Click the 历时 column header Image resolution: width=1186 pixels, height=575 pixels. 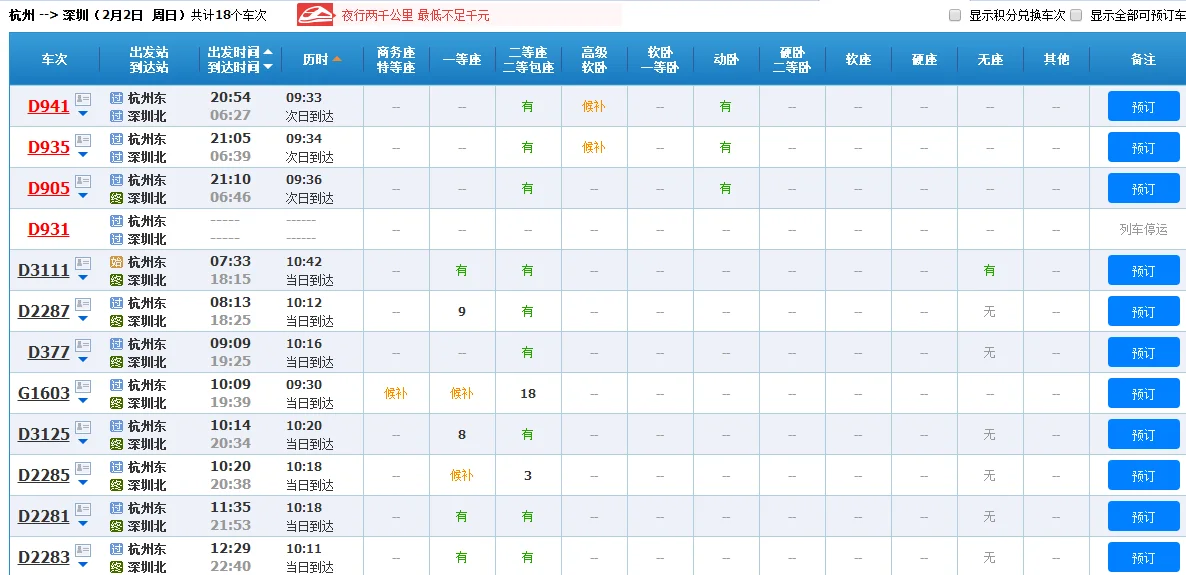(315, 59)
